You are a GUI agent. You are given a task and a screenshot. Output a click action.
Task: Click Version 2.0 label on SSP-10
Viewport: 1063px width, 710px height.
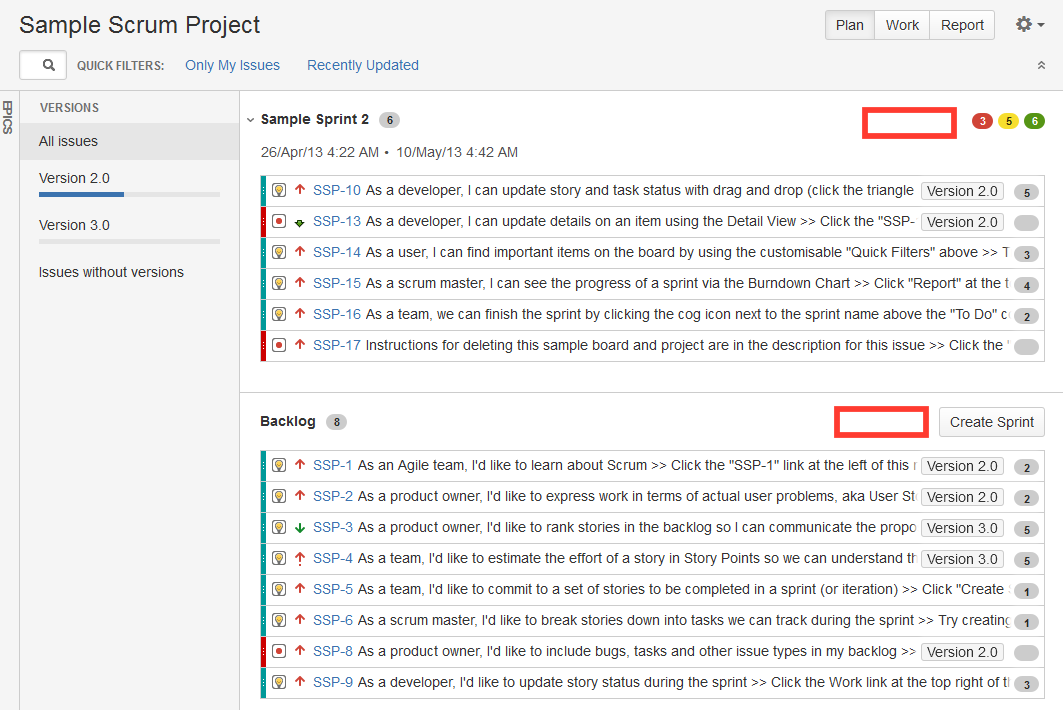[x=962, y=191]
